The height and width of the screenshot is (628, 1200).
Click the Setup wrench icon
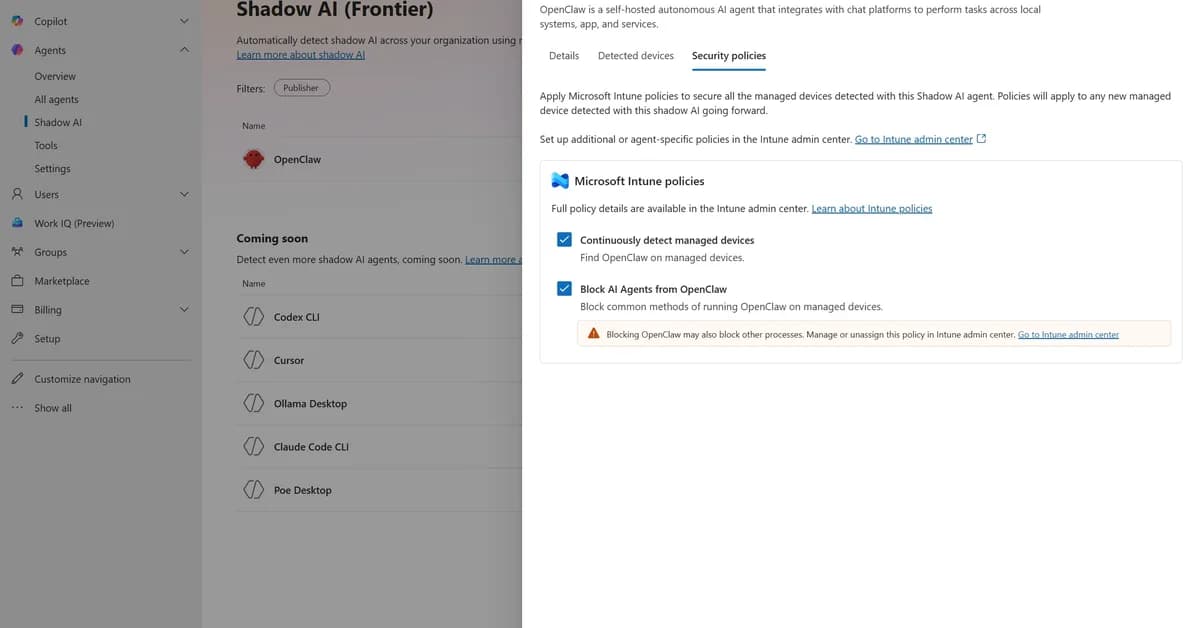17,339
